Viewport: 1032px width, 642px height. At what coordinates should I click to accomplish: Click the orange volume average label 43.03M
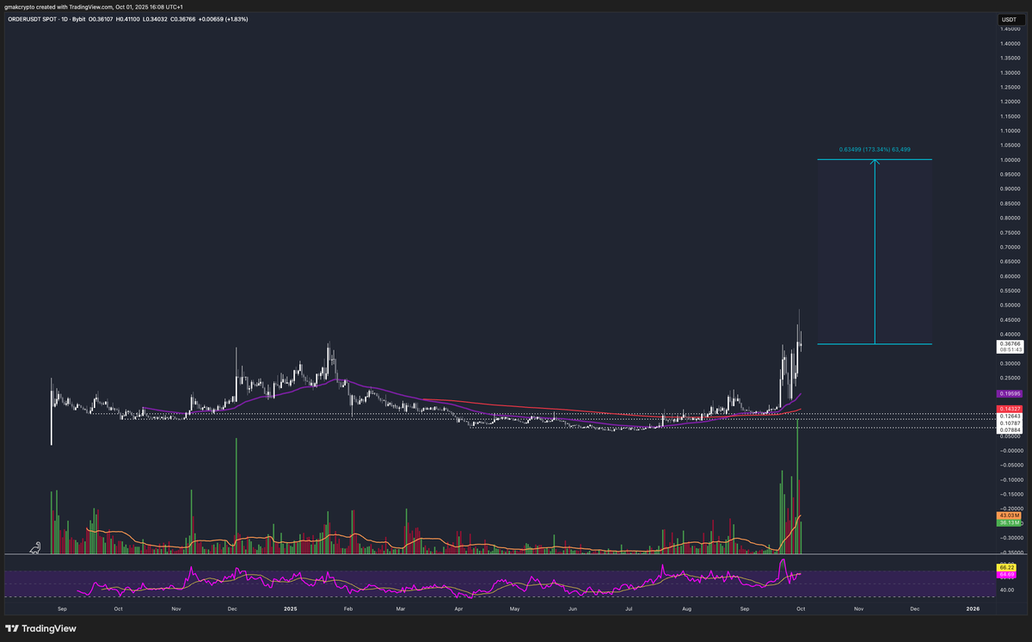point(1007,515)
